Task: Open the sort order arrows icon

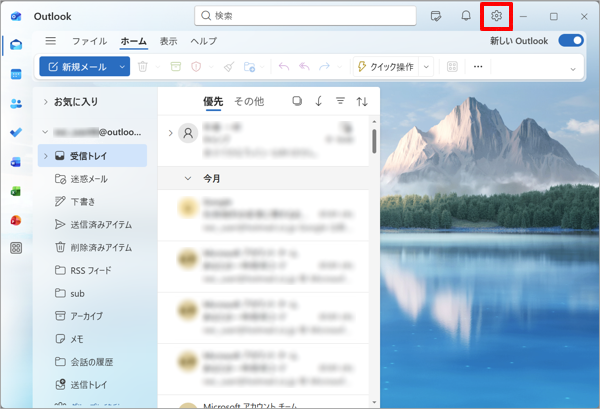Action: click(x=362, y=101)
